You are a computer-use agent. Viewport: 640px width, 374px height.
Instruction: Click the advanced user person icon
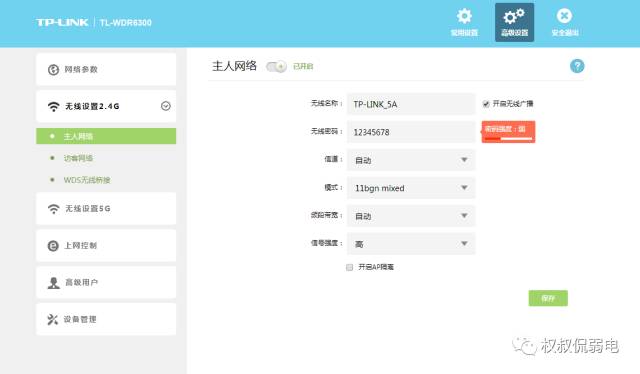(x=53, y=283)
